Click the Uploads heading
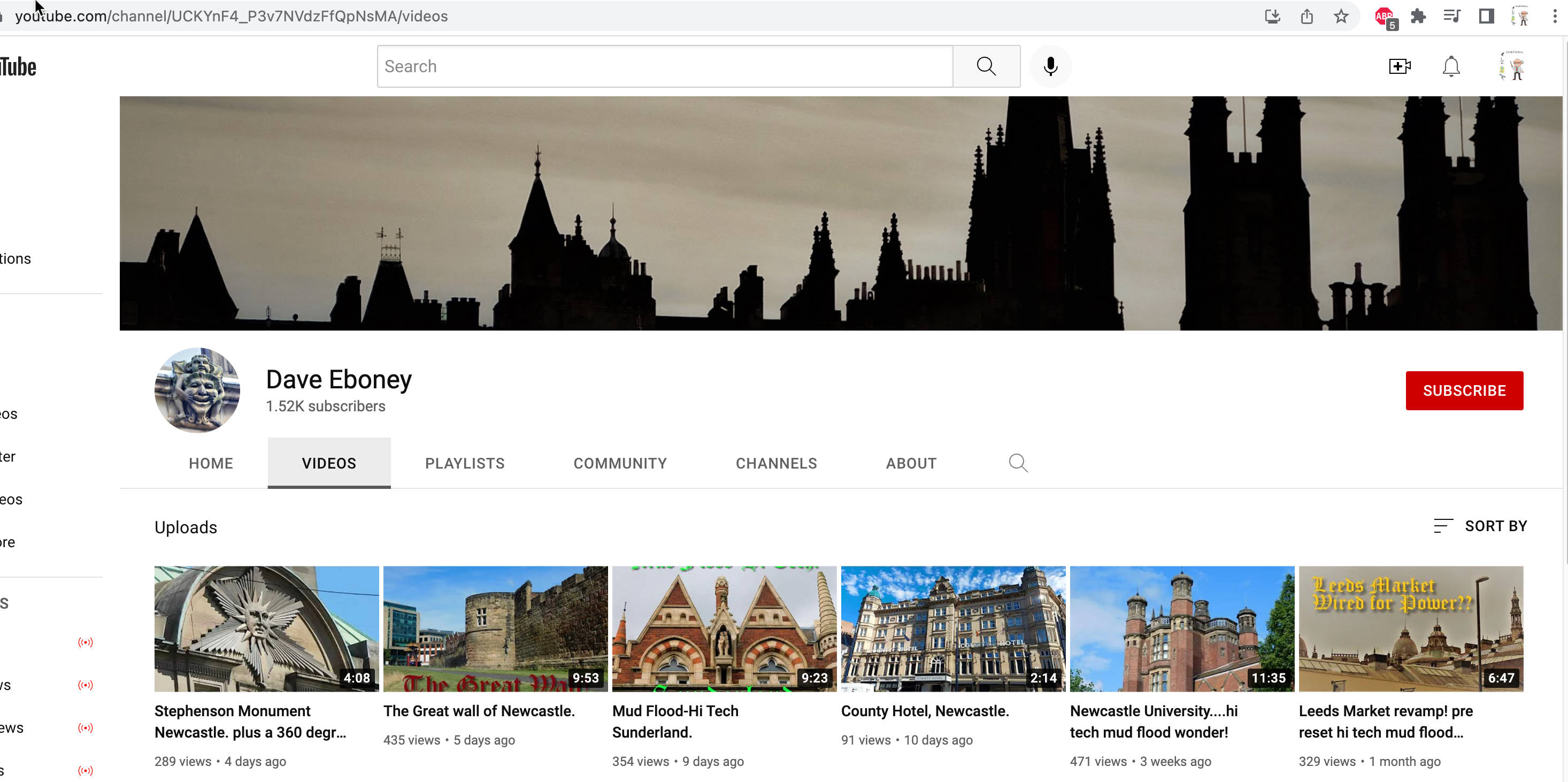1568x782 pixels. 186,527
